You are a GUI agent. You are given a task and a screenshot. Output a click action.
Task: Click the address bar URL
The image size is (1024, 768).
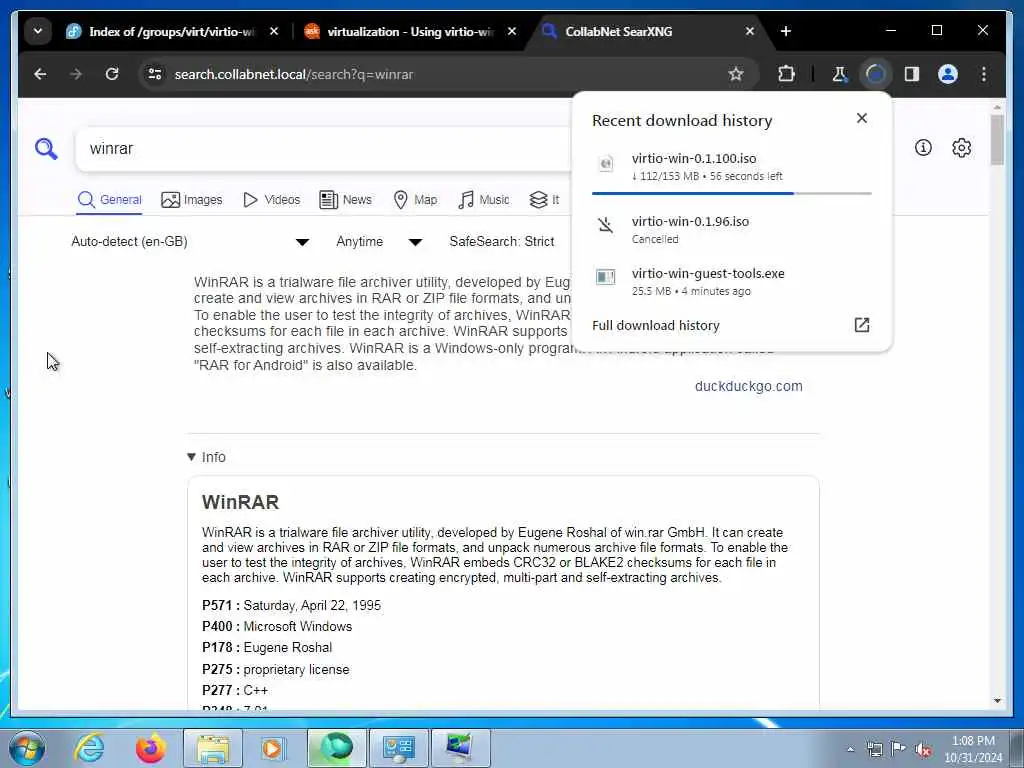tap(294, 74)
